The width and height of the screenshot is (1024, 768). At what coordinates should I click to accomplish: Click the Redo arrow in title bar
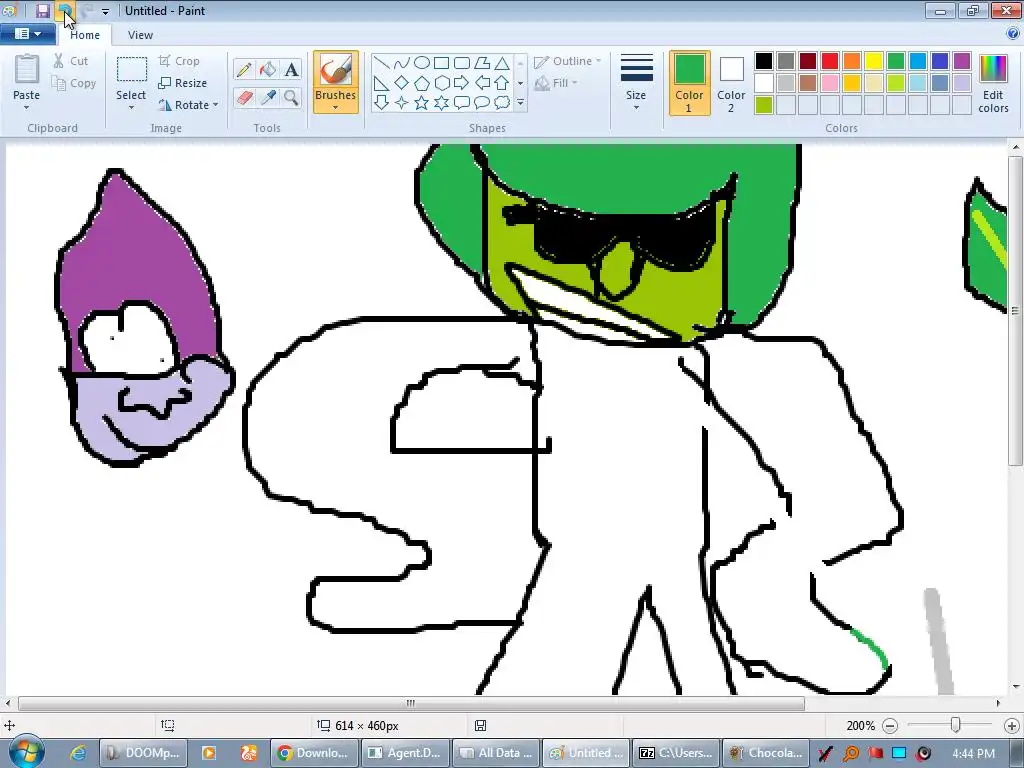coord(87,10)
